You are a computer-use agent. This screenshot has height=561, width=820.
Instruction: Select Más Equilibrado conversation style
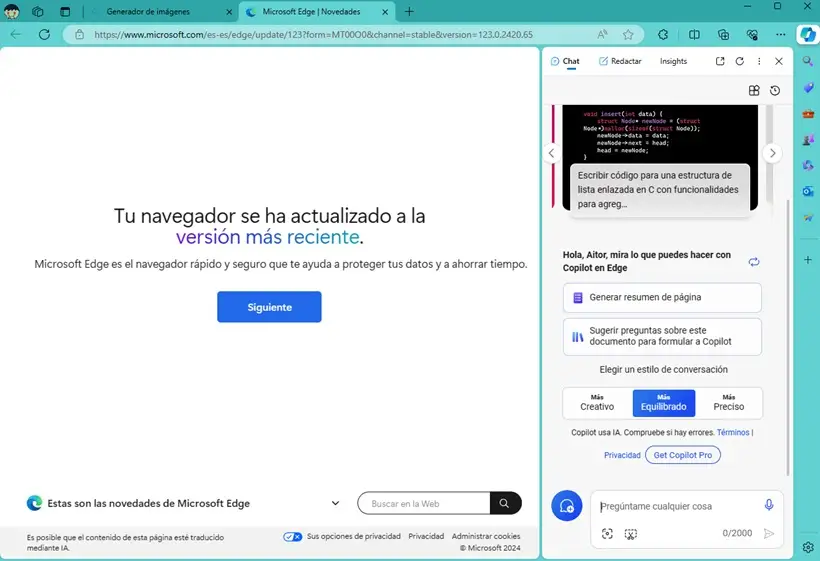click(x=664, y=403)
